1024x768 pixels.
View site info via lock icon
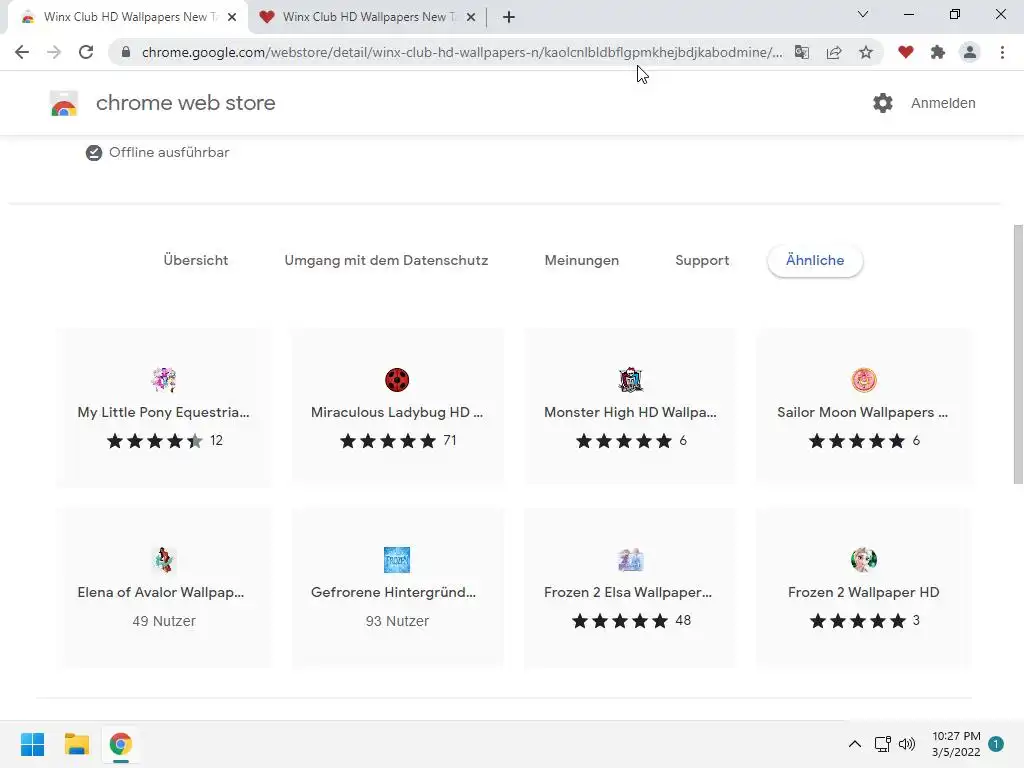click(126, 52)
